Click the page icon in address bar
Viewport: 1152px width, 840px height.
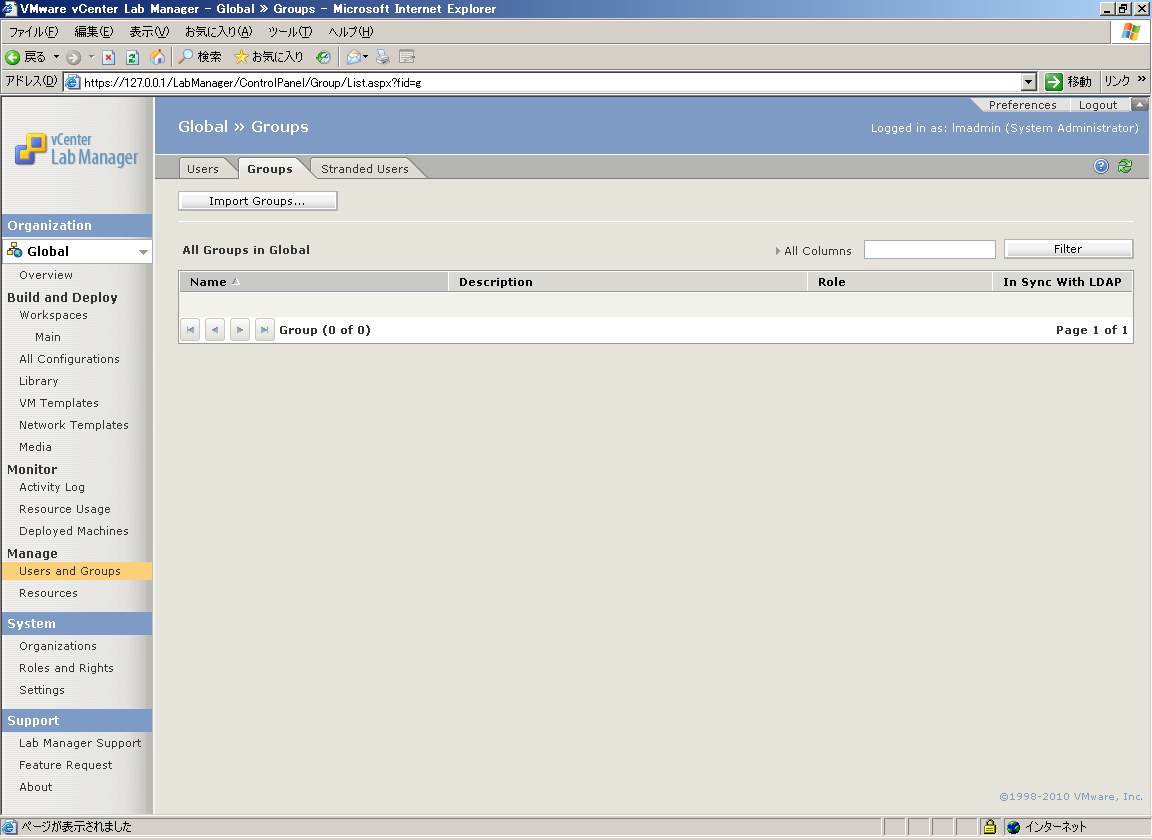point(73,82)
